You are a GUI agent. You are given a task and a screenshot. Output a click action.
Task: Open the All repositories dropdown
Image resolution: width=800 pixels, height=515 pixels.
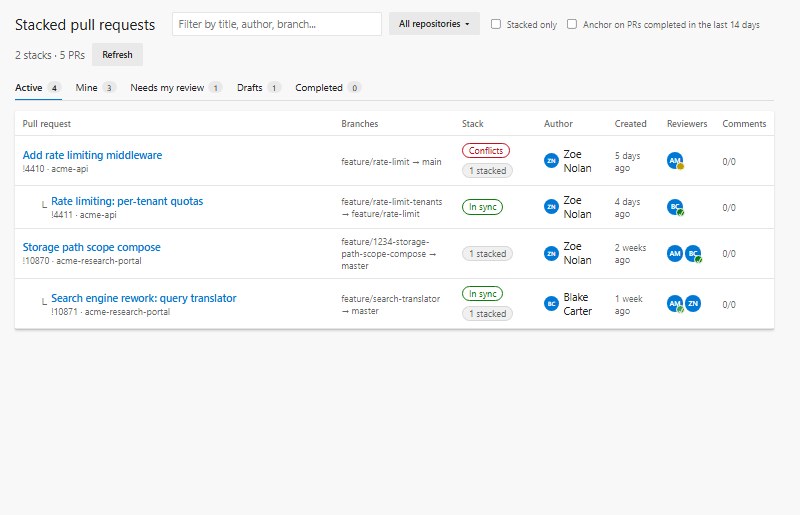click(x=434, y=24)
